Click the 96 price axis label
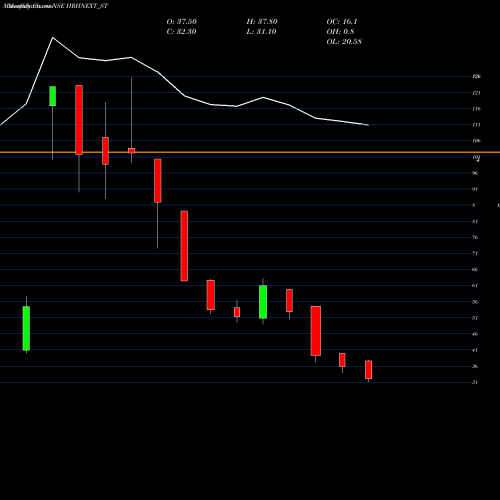The image size is (500, 500). point(475,173)
